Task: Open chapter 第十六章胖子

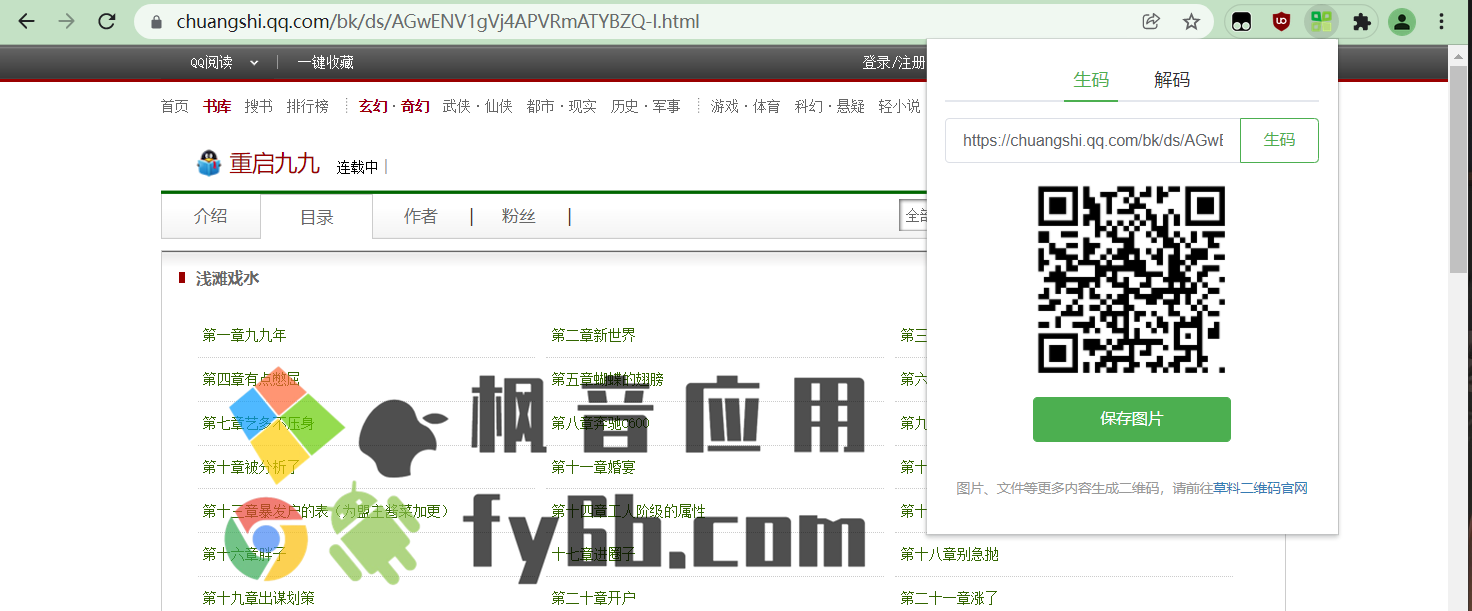Action: [244, 554]
